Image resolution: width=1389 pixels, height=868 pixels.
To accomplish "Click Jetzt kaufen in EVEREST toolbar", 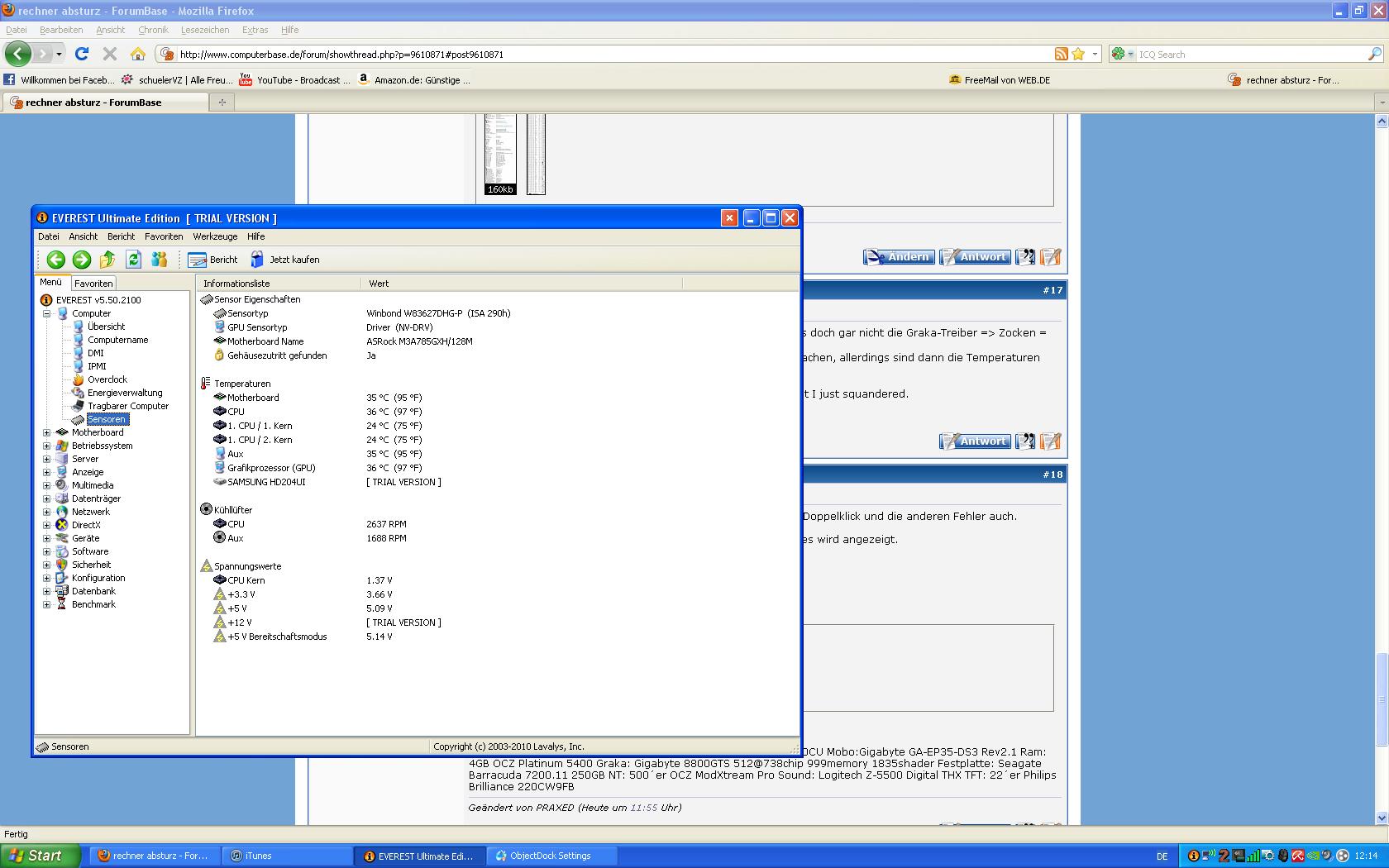I will pos(284,260).
